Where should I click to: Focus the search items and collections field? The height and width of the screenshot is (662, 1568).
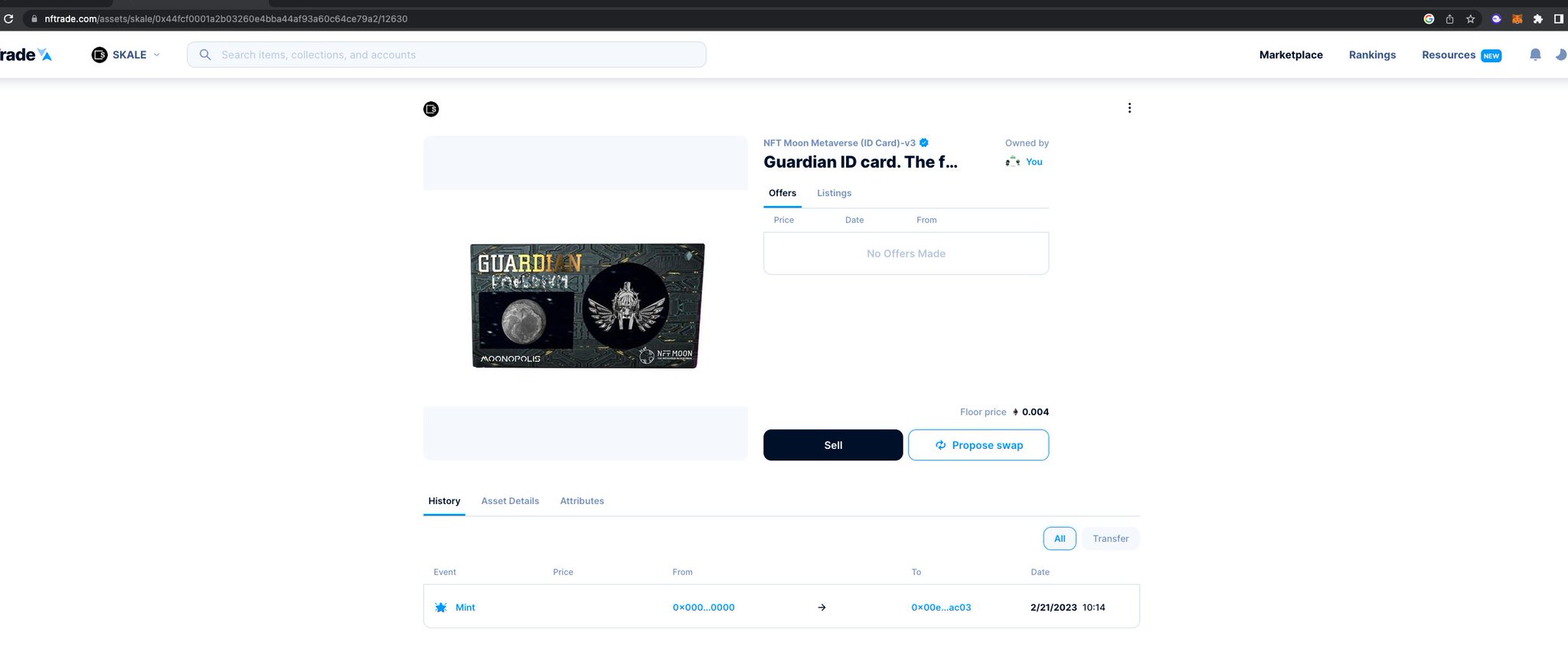[x=446, y=54]
